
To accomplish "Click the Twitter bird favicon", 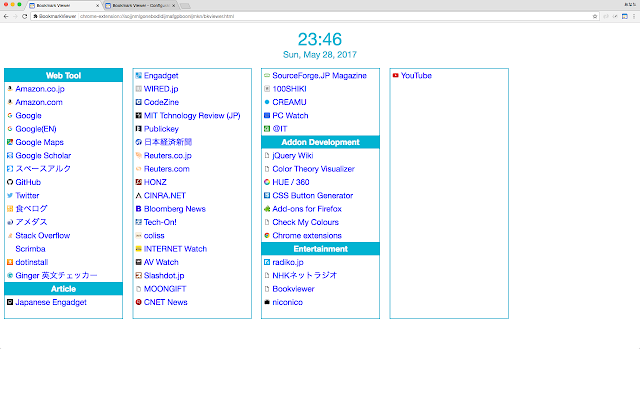I will (10, 196).
